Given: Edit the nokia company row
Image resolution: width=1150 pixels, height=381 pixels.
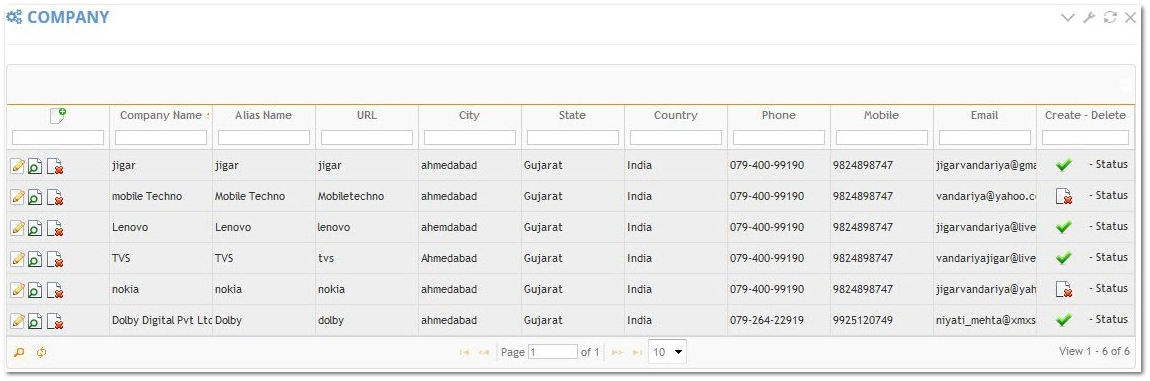Looking at the screenshot, I should [x=18, y=290].
